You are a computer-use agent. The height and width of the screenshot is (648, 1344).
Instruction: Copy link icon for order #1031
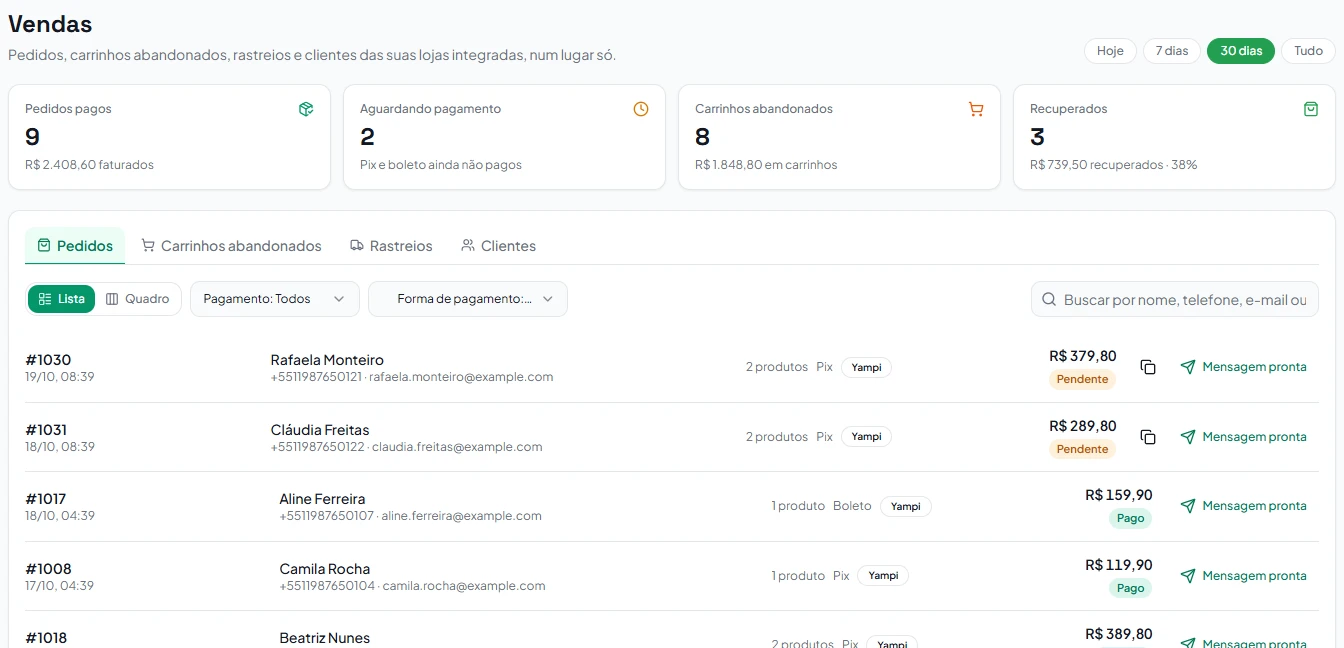pyautogui.click(x=1148, y=437)
